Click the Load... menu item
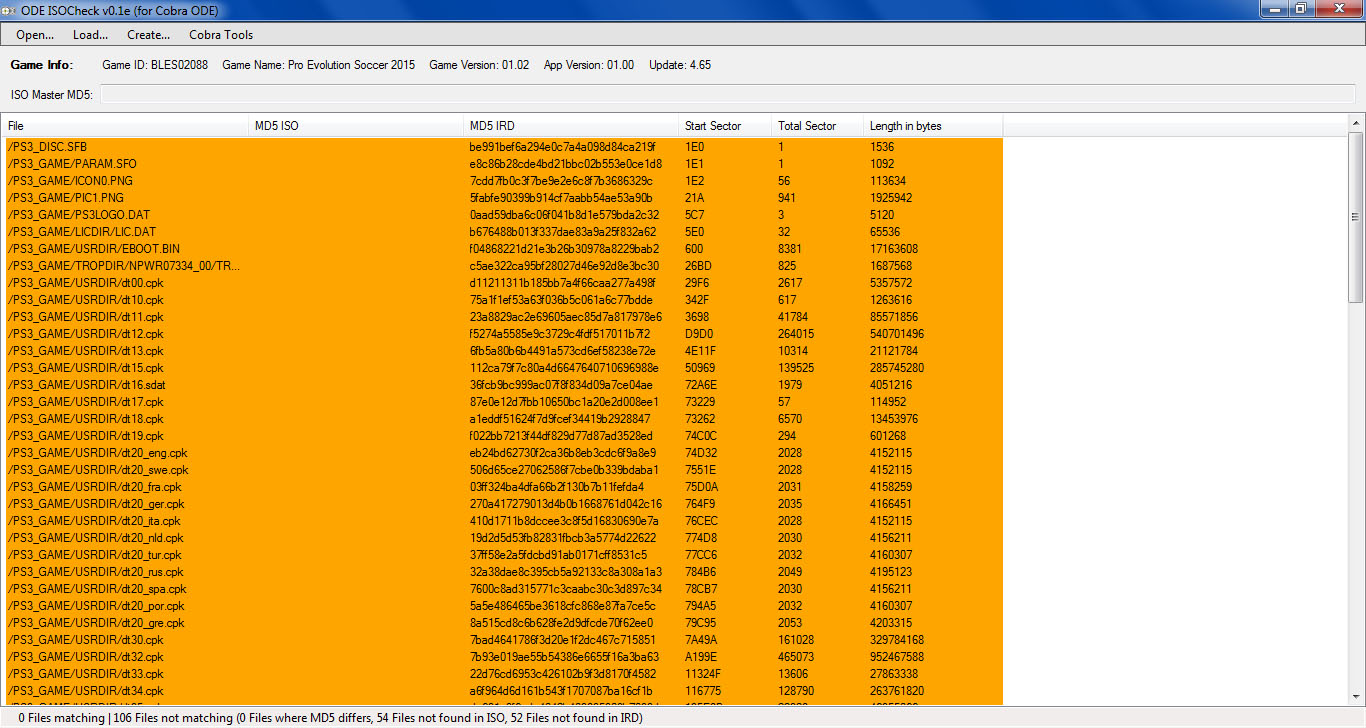The width and height of the screenshot is (1366, 728). 90,35
